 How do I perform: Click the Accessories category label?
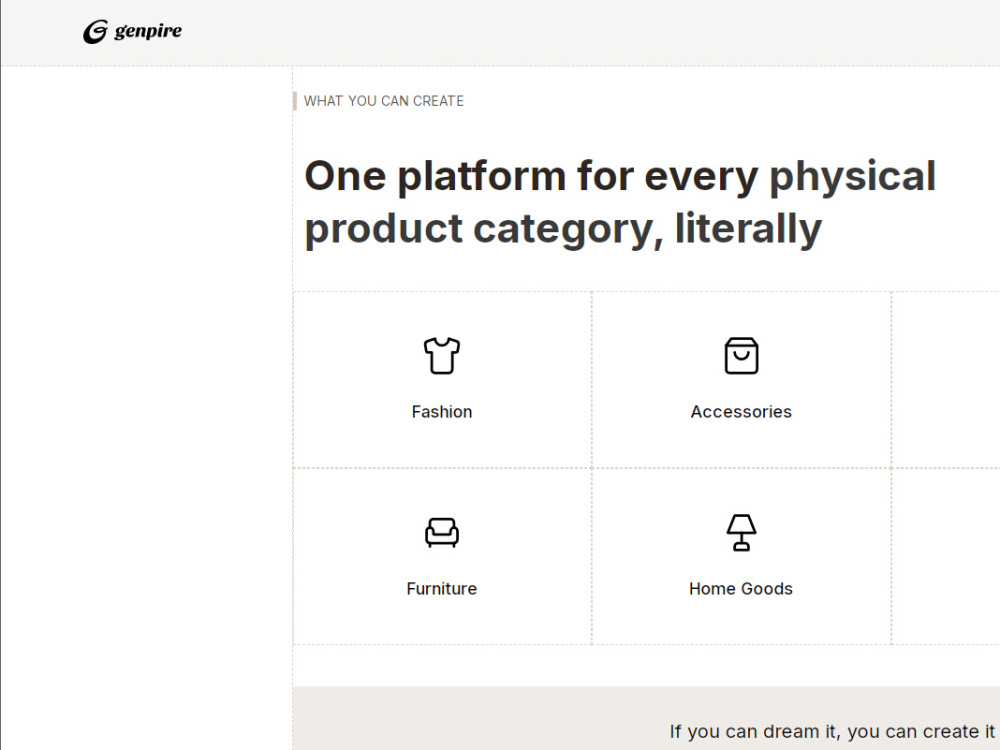pos(741,412)
